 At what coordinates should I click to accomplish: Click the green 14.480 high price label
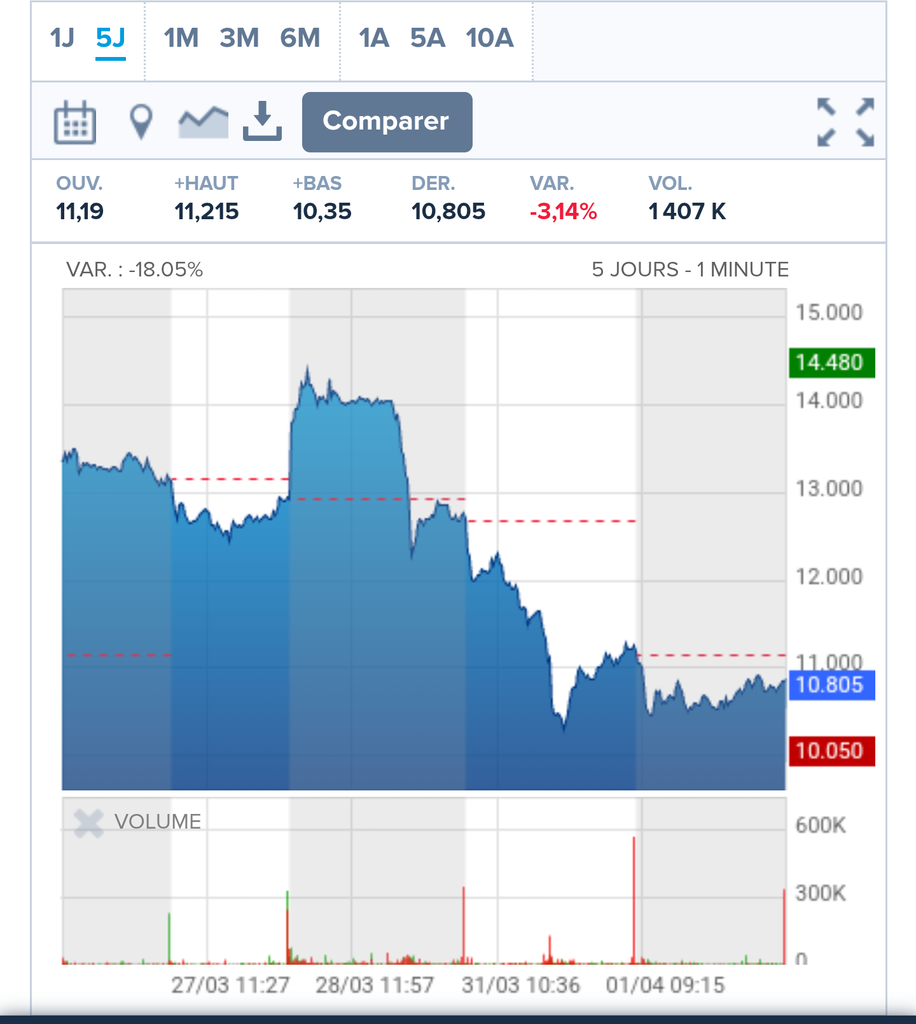(x=832, y=362)
